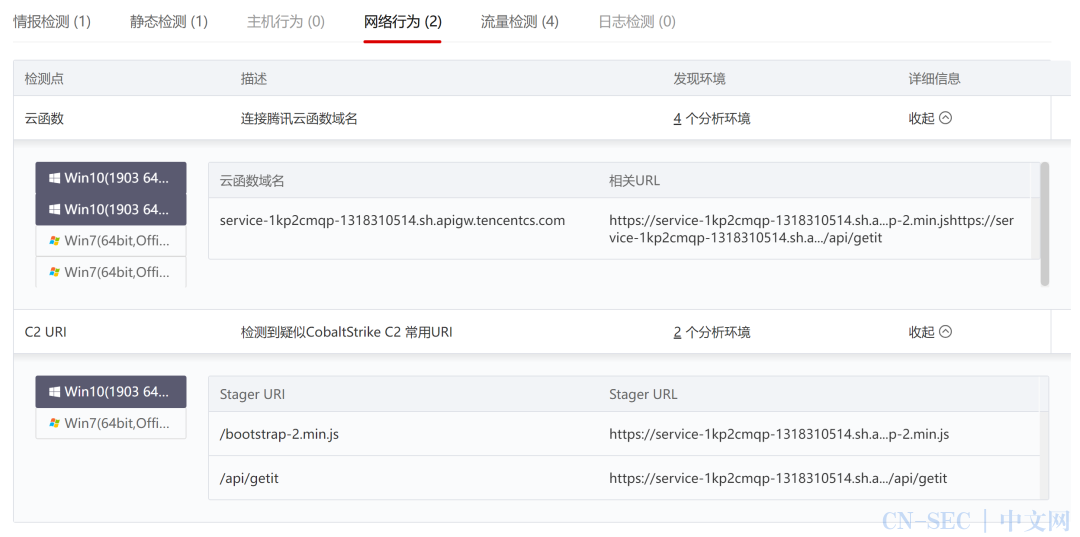Select the 网络行为 (2) tab

(x=403, y=21)
